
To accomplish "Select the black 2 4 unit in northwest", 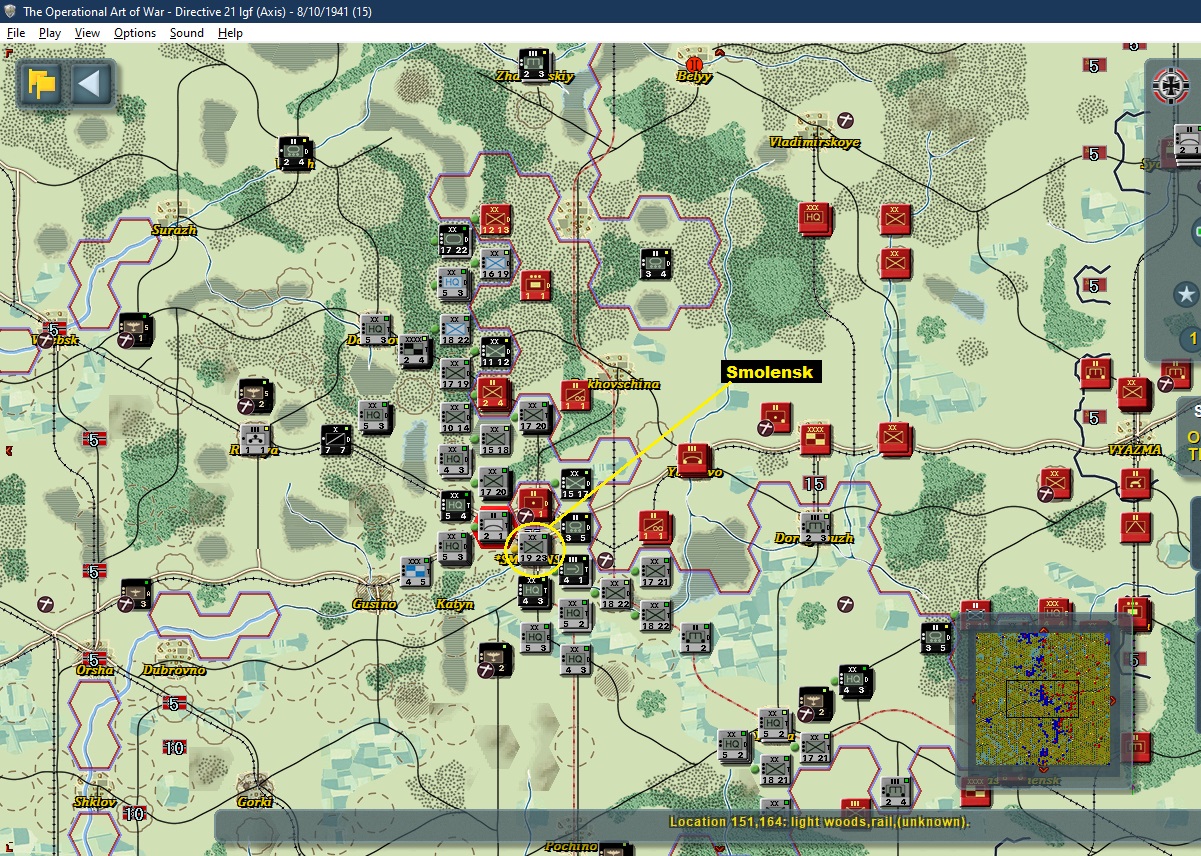I will 295,152.
